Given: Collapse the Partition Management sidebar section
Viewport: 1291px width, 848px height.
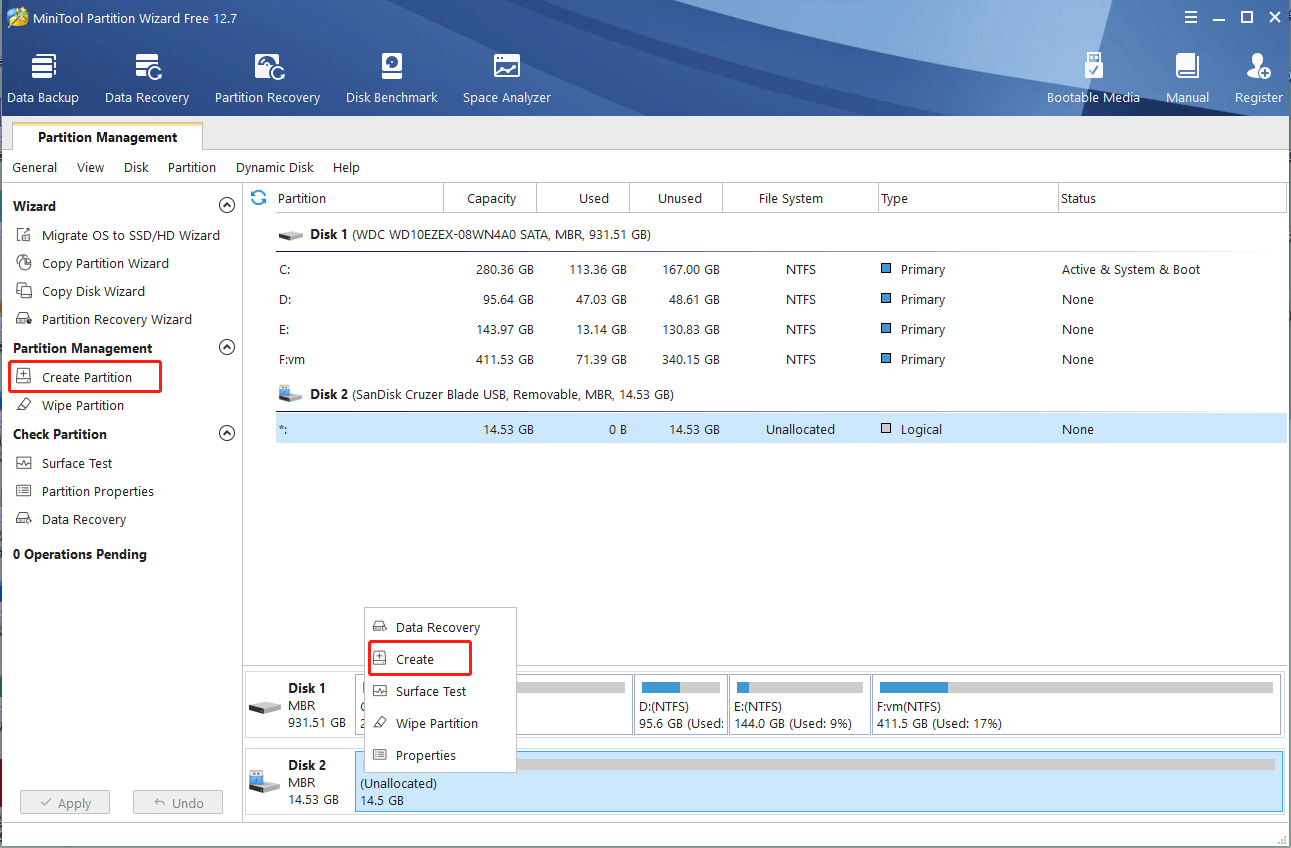Looking at the screenshot, I should click(x=227, y=348).
